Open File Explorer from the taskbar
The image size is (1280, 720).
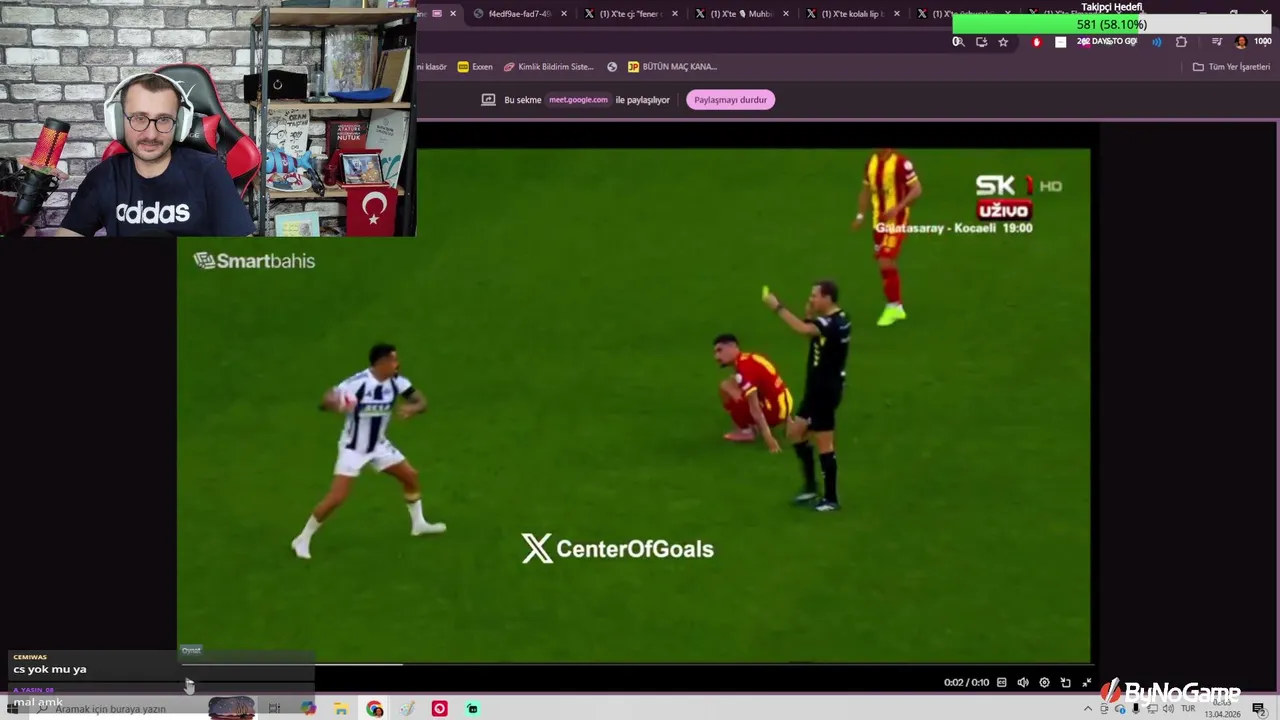coord(341,709)
